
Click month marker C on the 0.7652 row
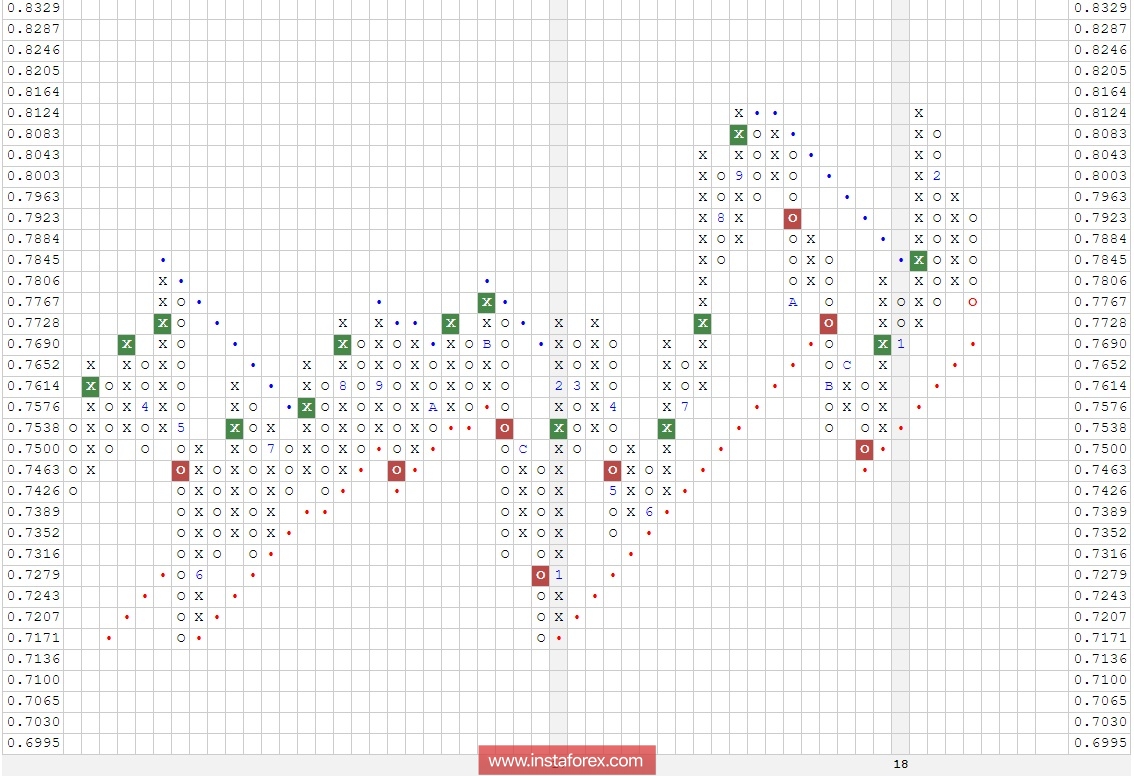pyautogui.click(x=847, y=365)
